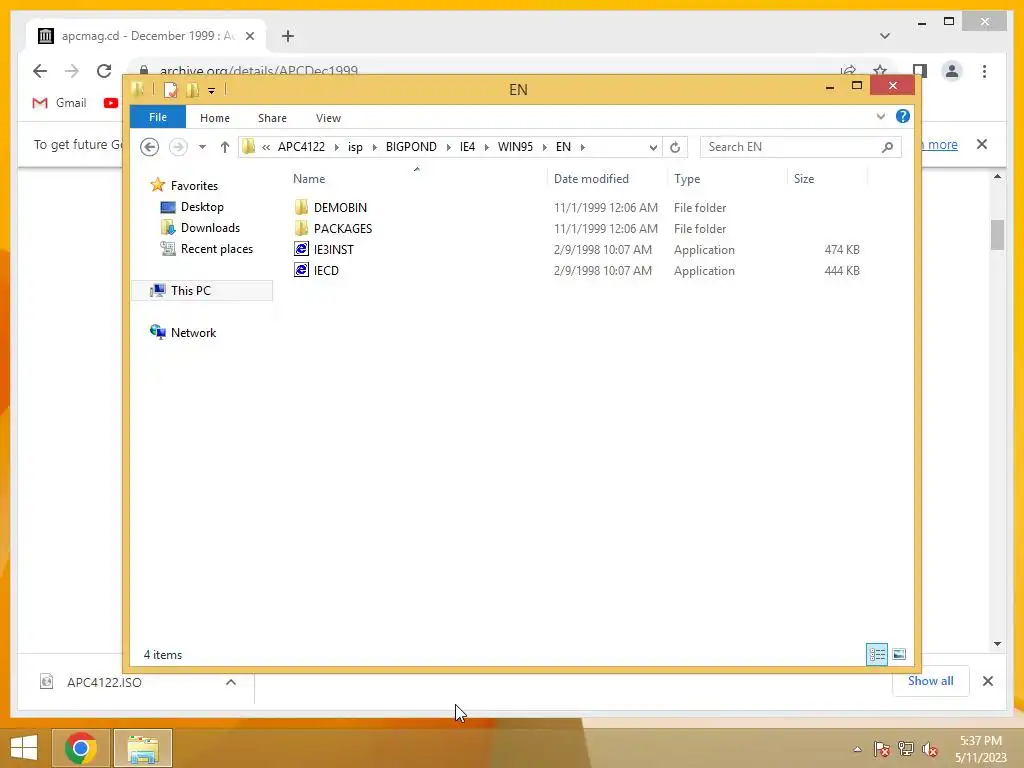The image size is (1024, 768).
Task: Open address bar history dropdown
Action: tap(653, 147)
